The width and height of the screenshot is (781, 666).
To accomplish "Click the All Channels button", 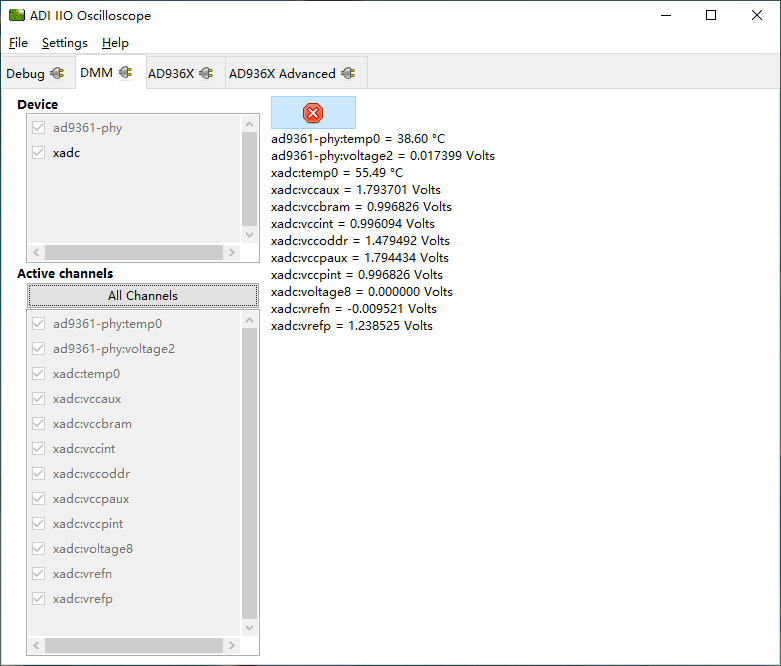I will 143,295.
